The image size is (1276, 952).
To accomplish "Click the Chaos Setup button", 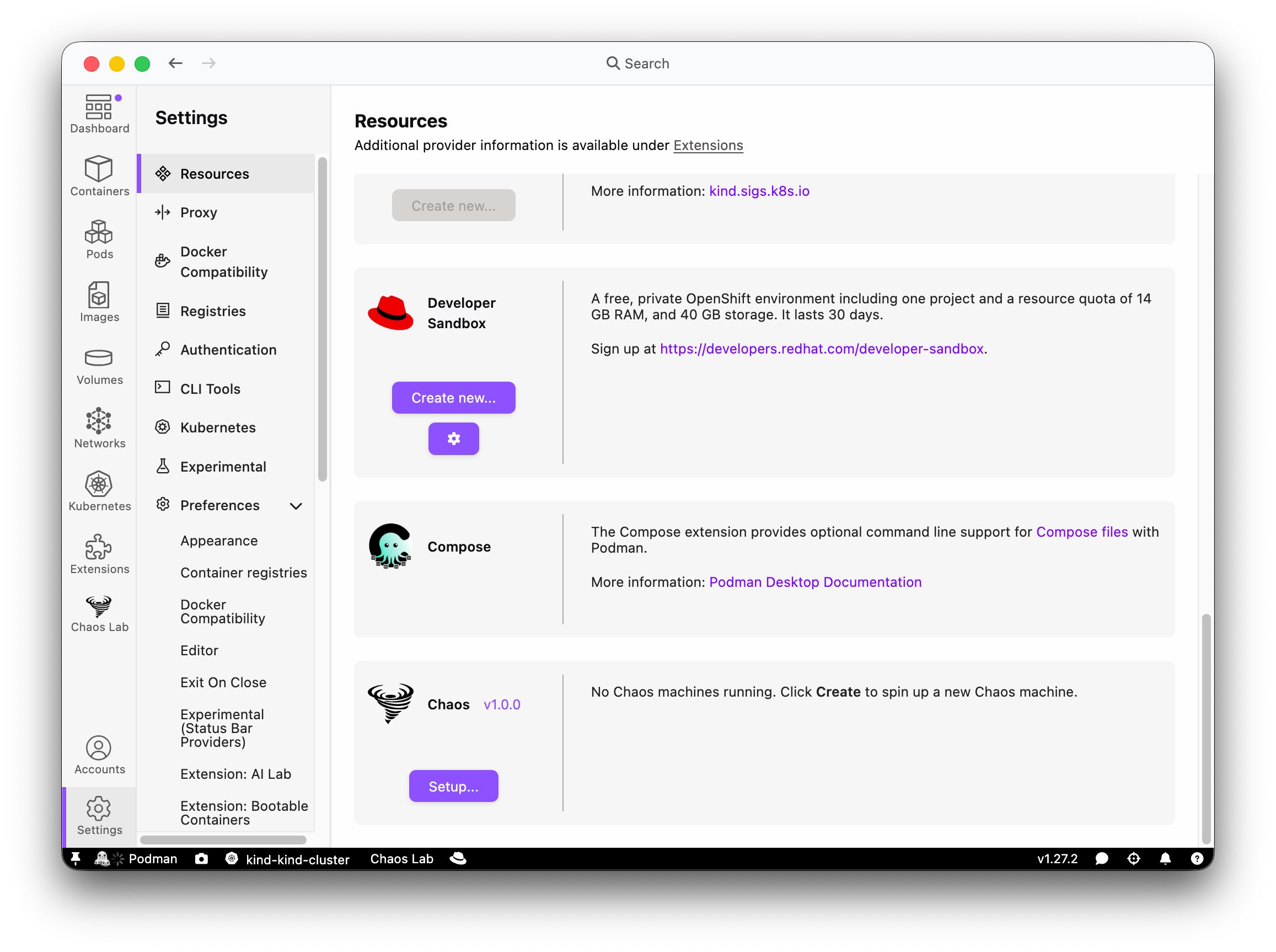I will [x=453, y=786].
